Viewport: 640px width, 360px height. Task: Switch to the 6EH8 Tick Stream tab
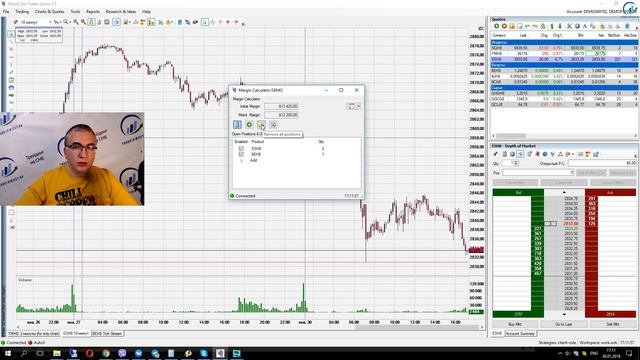[x=107, y=333]
